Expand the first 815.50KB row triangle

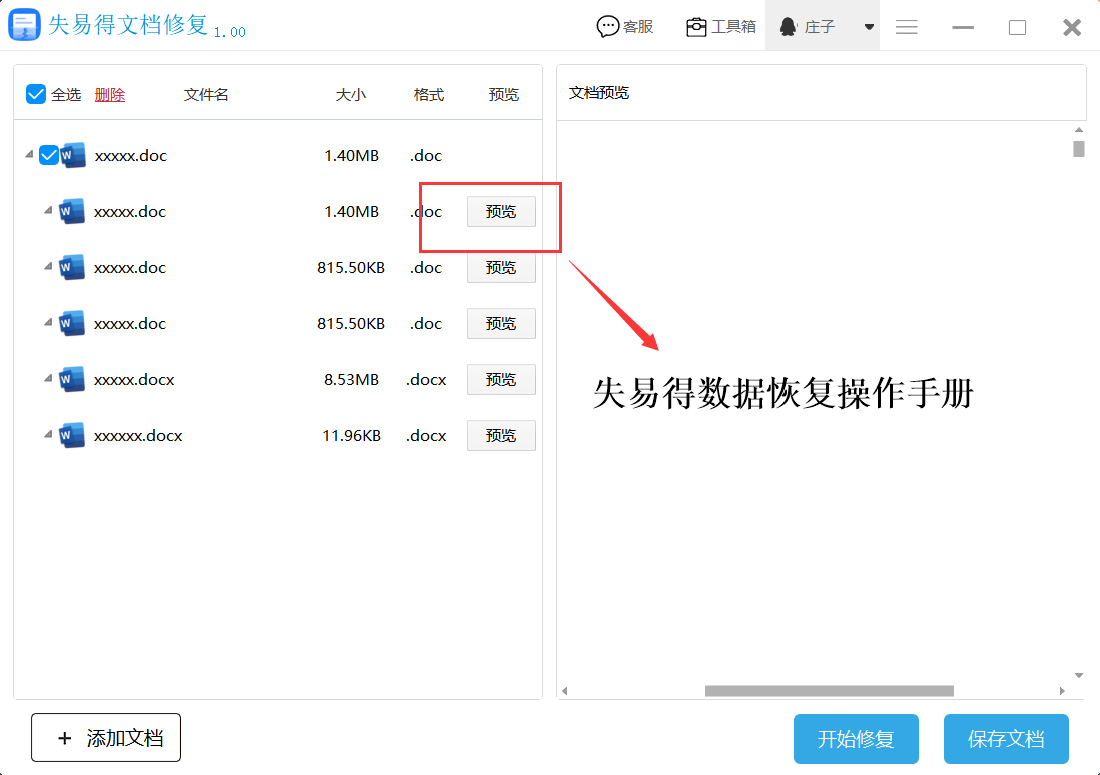(x=48, y=266)
